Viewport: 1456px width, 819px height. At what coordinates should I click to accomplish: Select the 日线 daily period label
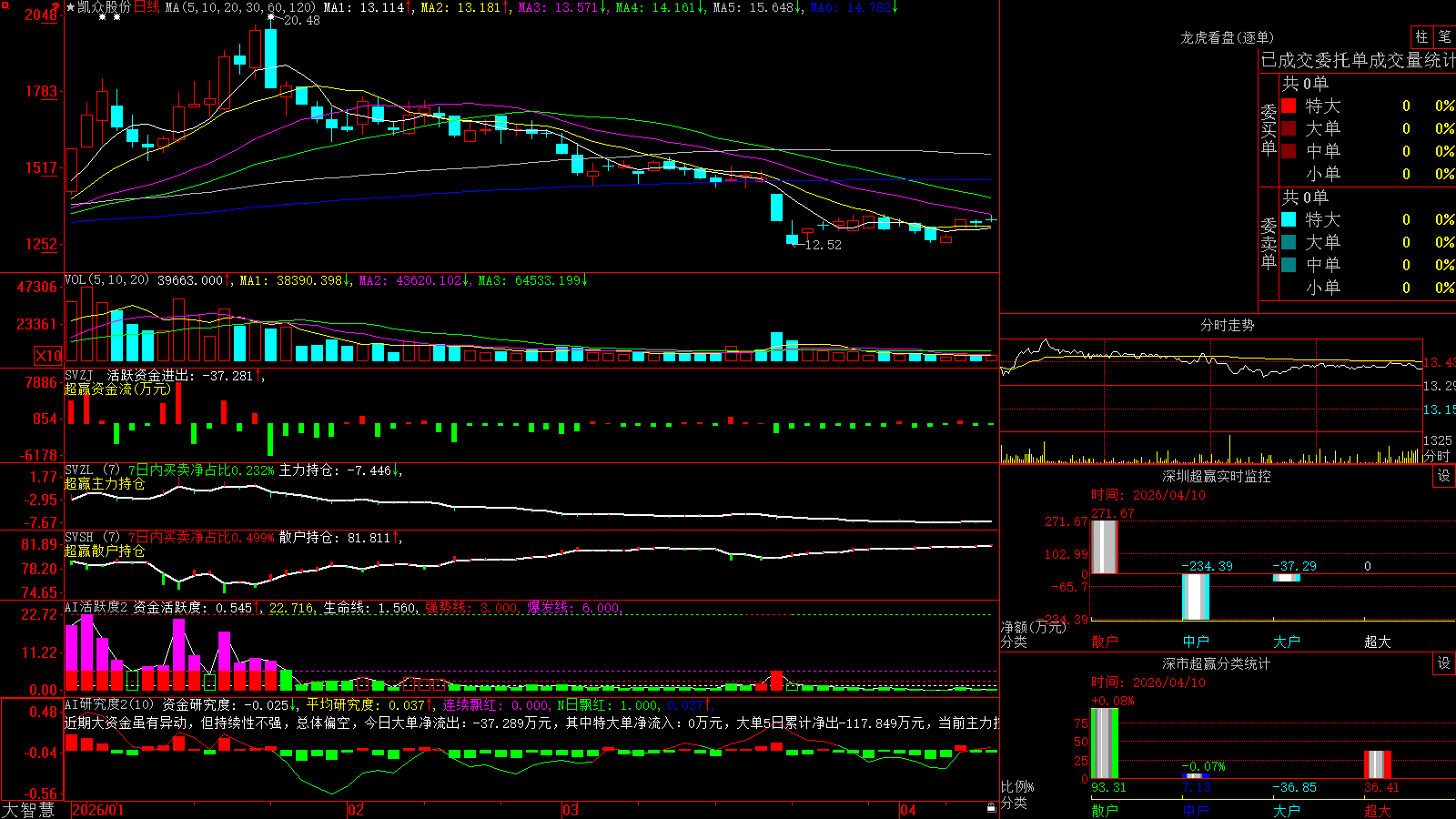tap(147, 7)
